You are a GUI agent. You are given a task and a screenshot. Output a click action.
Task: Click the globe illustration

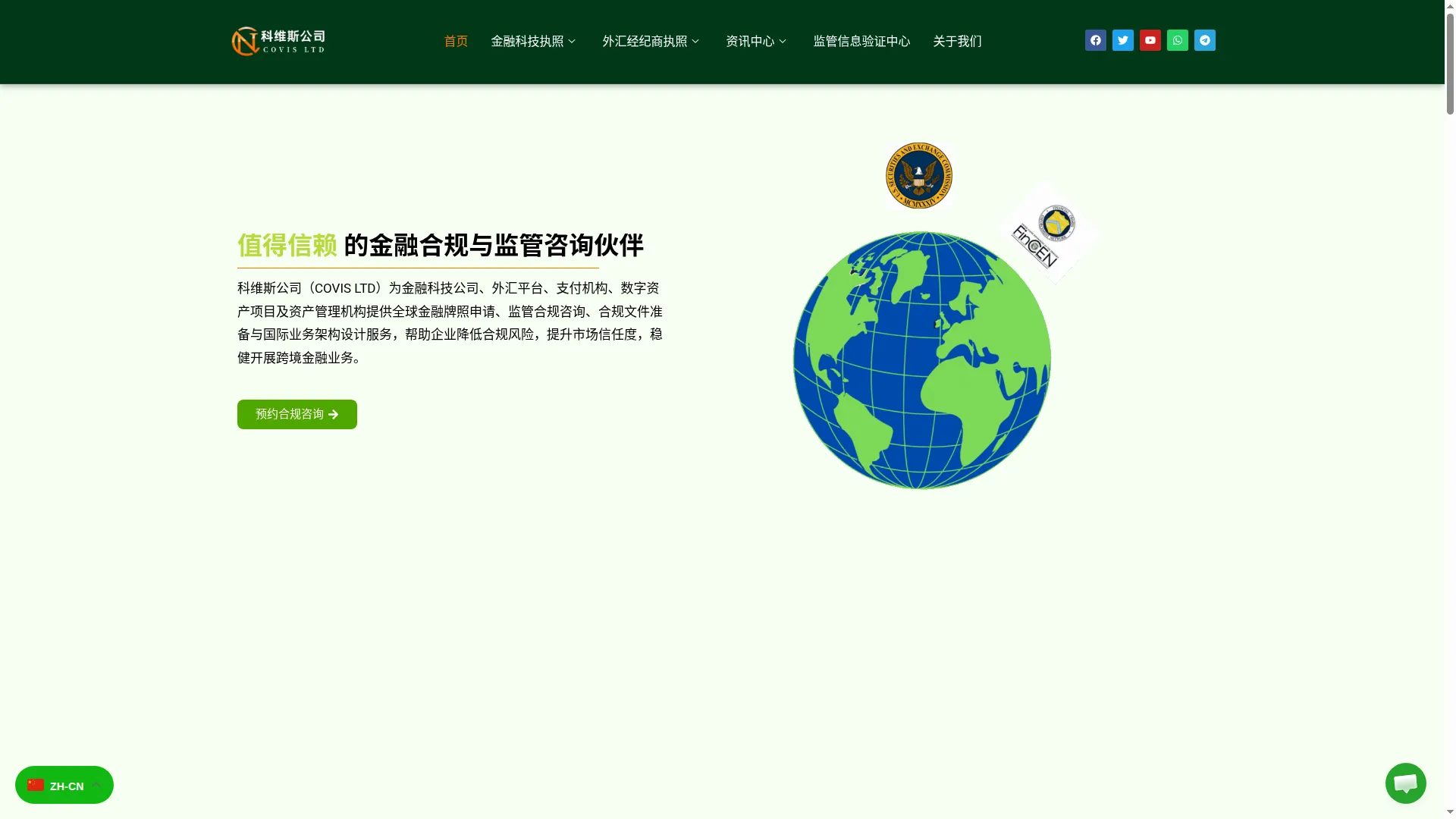[x=921, y=360]
